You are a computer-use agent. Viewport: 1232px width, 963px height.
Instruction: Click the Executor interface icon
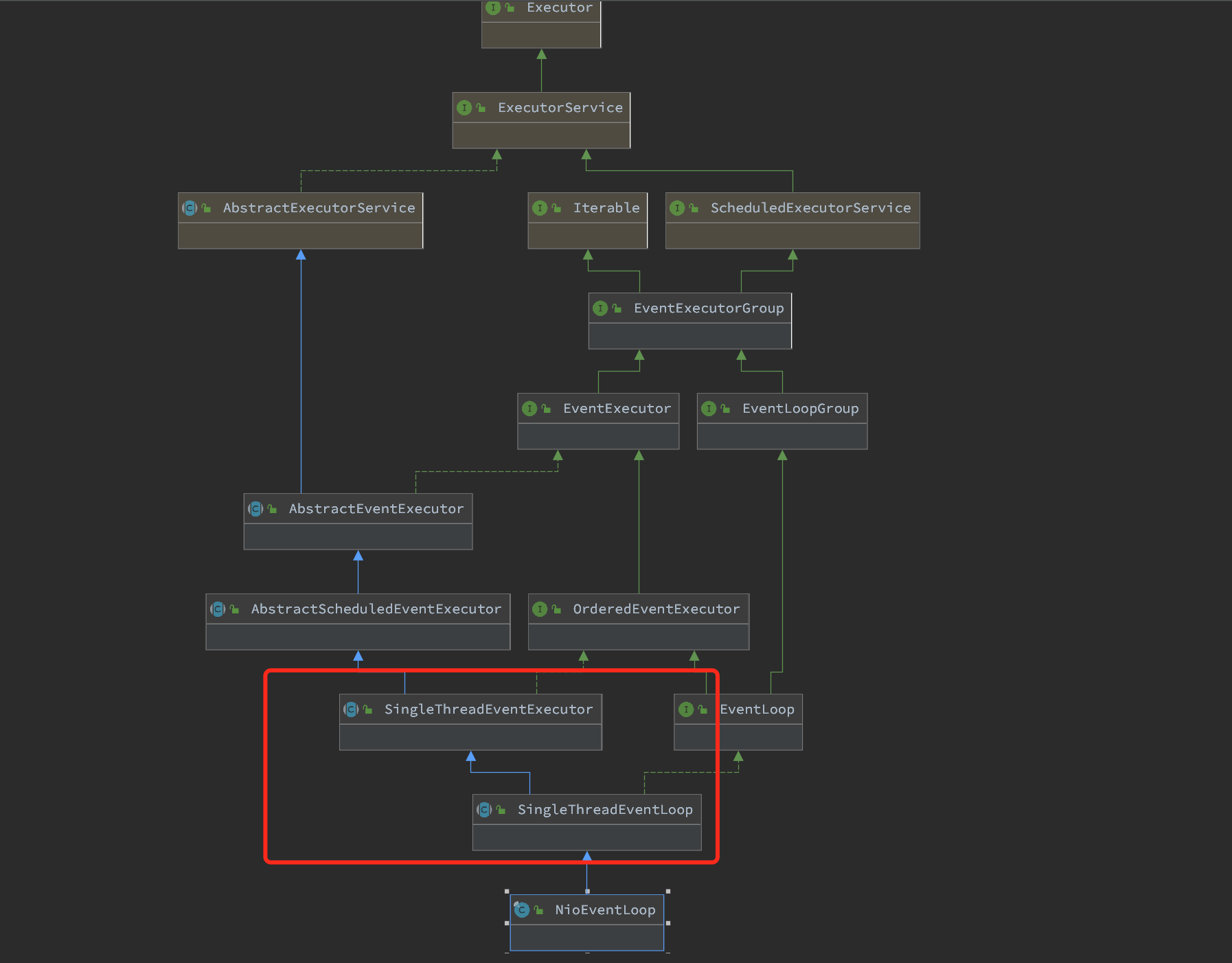click(x=493, y=8)
